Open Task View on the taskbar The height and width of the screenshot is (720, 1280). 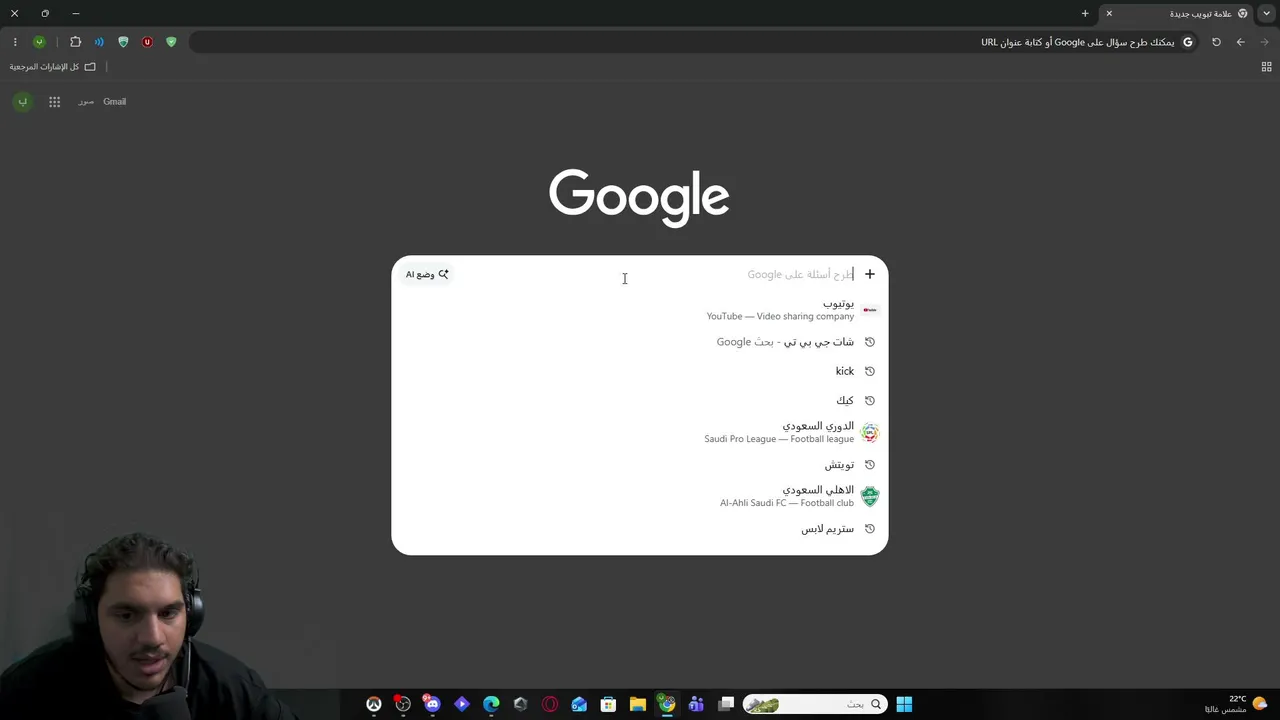pyautogui.click(x=726, y=704)
